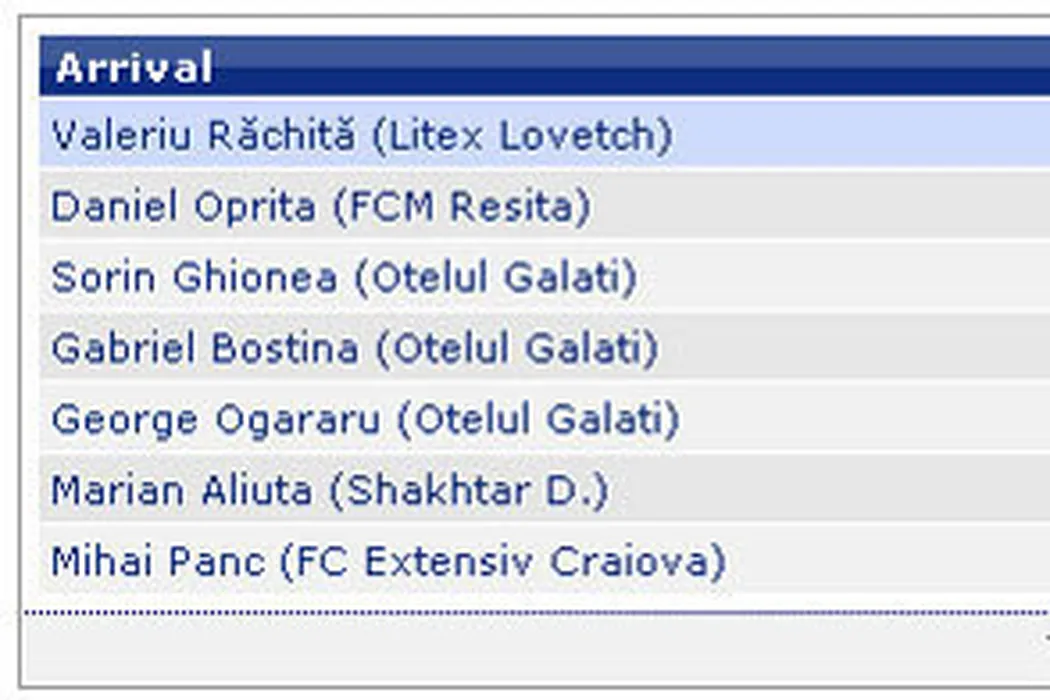This screenshot has width=1050, height=700.
Task: Select Mihai Panc player name
Action: tap(158, 562)
